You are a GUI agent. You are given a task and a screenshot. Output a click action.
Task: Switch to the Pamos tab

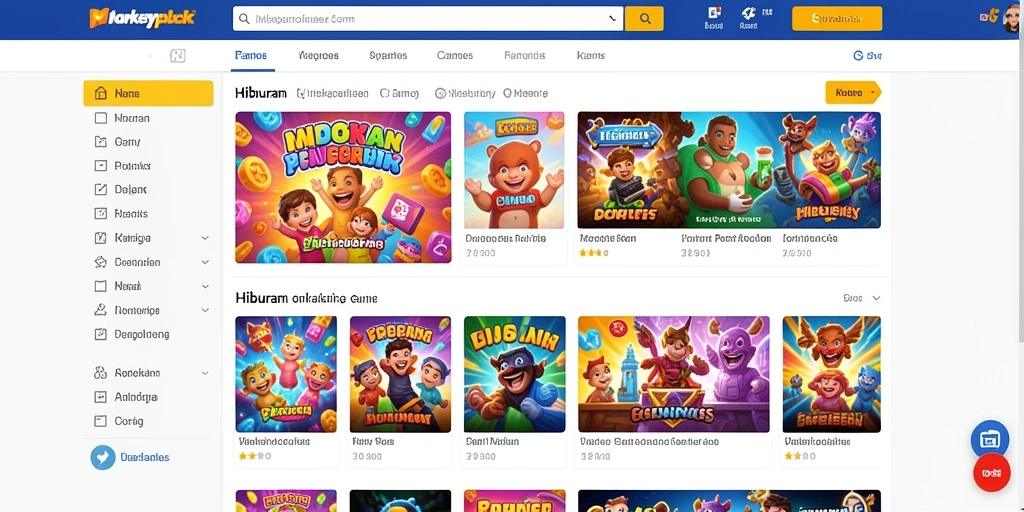click(251, 56)
